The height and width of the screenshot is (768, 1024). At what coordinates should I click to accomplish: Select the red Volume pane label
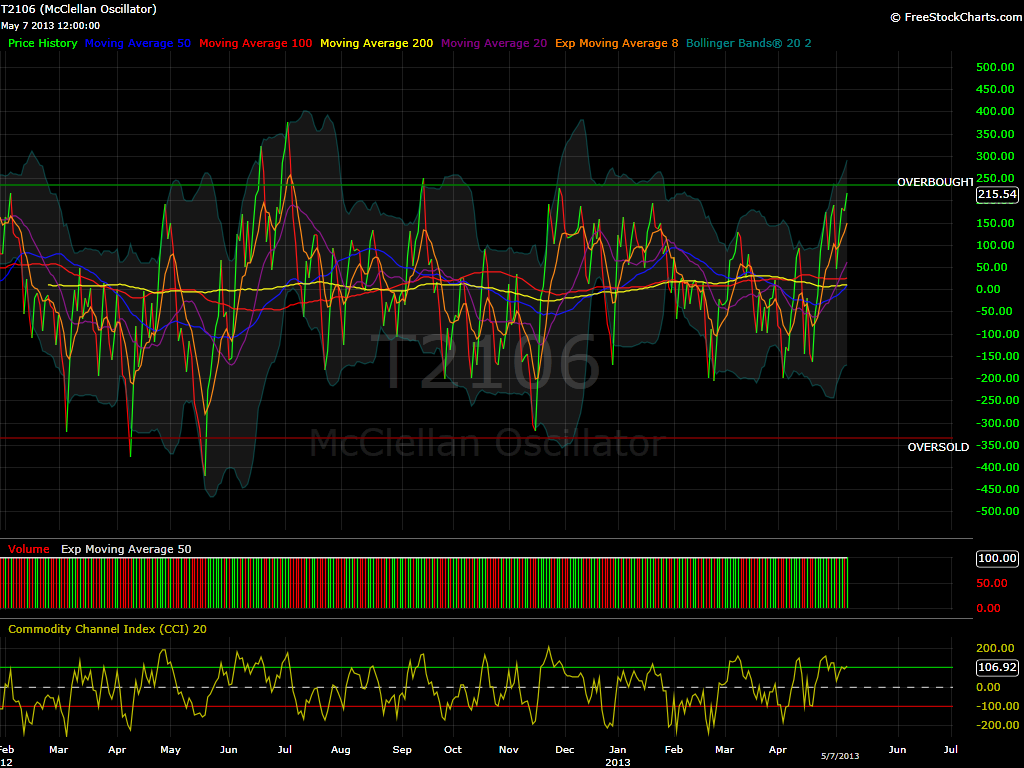(x=29, y=549)
